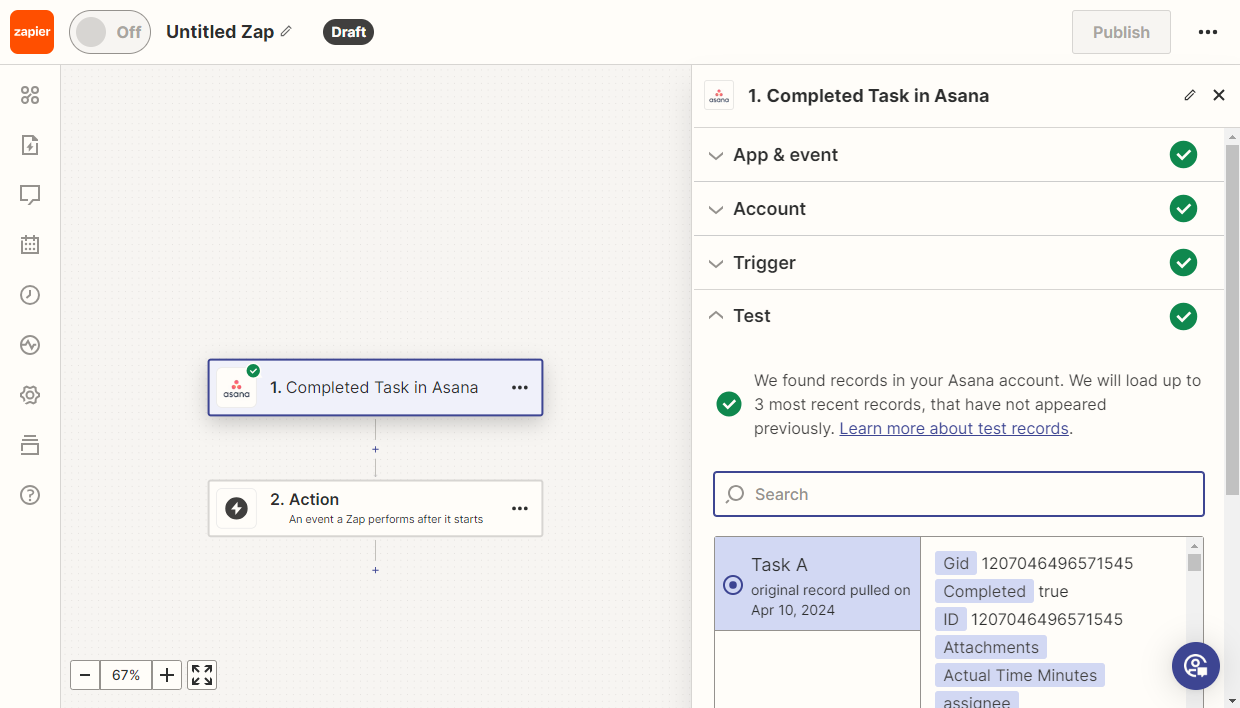1240x708 pixels.
Task: Collapse the Test section
Action: point(752,316)
